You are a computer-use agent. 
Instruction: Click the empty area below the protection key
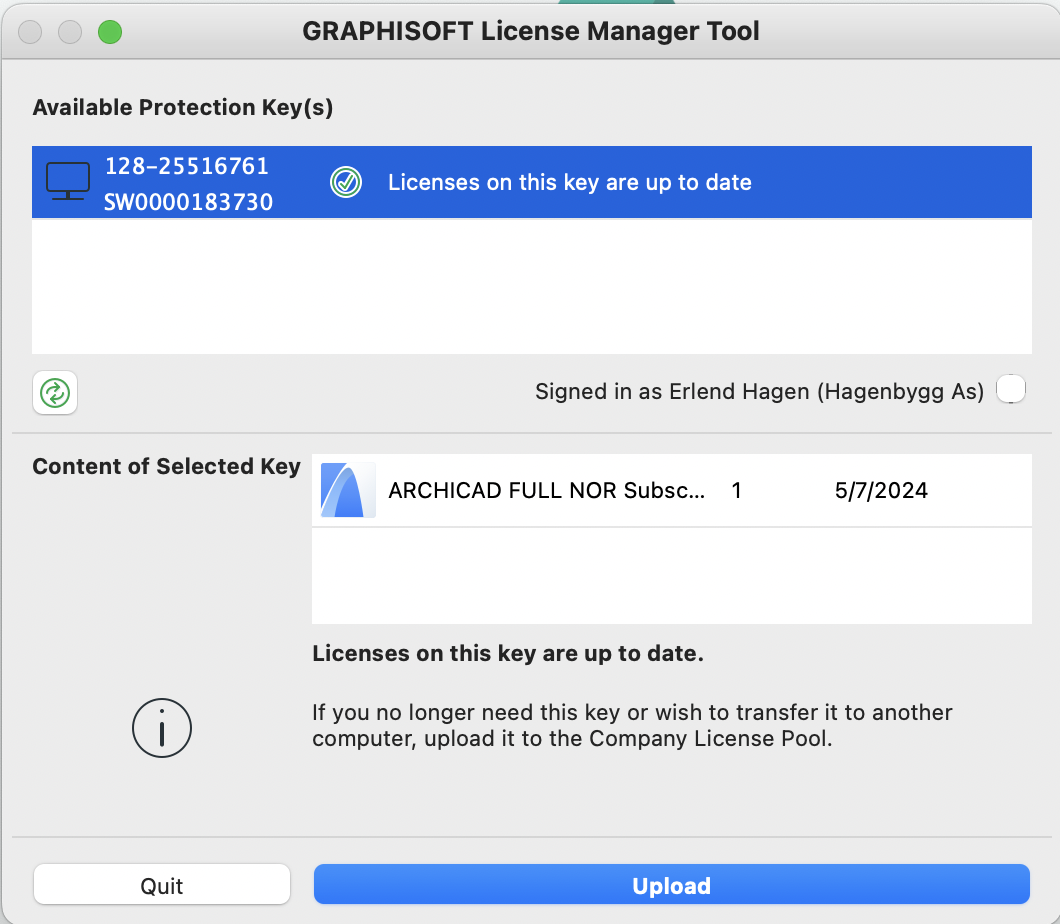tap(531, 285)
